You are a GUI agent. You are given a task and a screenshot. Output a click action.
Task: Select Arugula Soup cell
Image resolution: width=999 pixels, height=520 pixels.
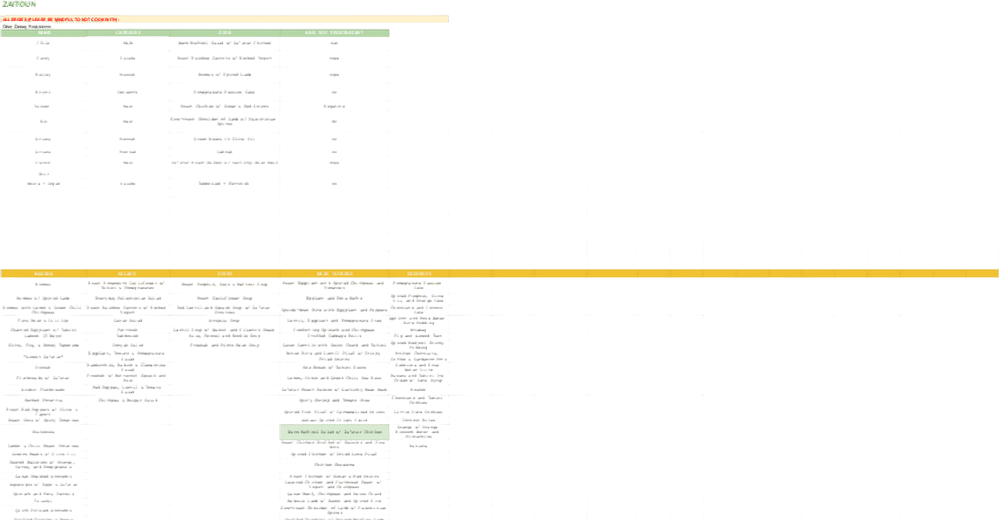[225, 321]
